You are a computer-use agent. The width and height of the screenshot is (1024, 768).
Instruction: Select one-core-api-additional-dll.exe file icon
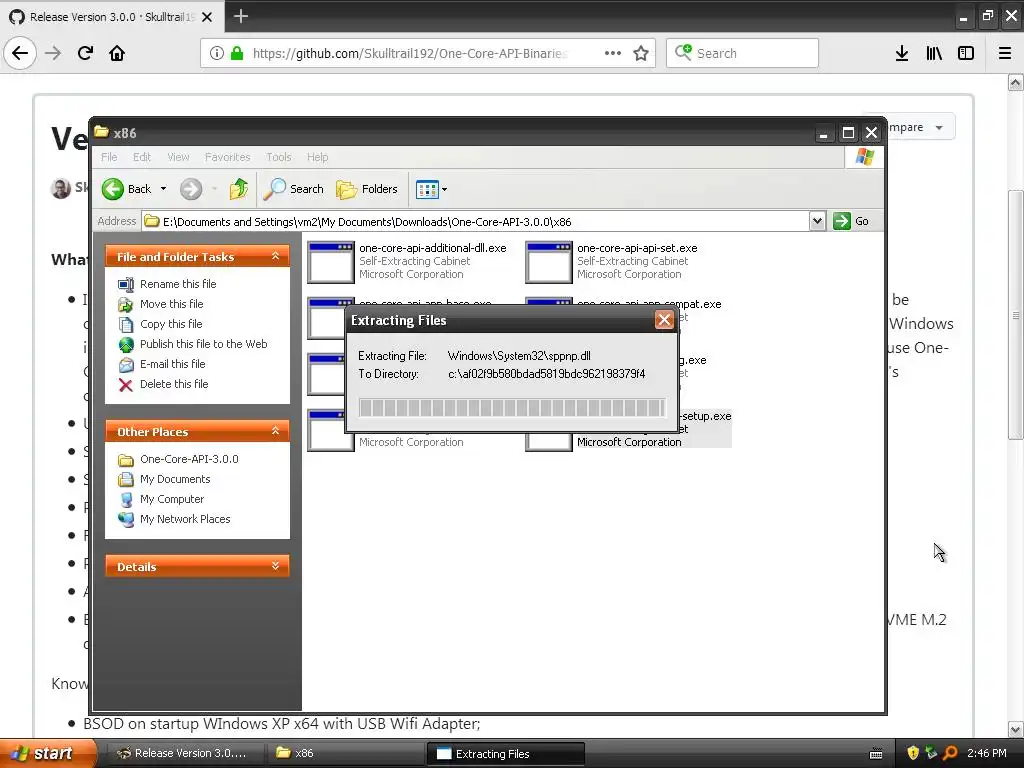[x=330, y=263]
